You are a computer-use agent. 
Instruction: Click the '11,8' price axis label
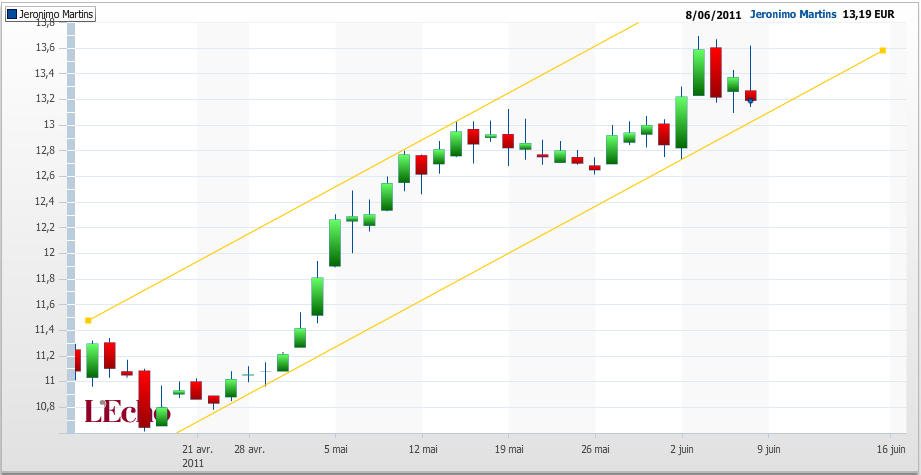pyautogui.click(x=45, y=279)
